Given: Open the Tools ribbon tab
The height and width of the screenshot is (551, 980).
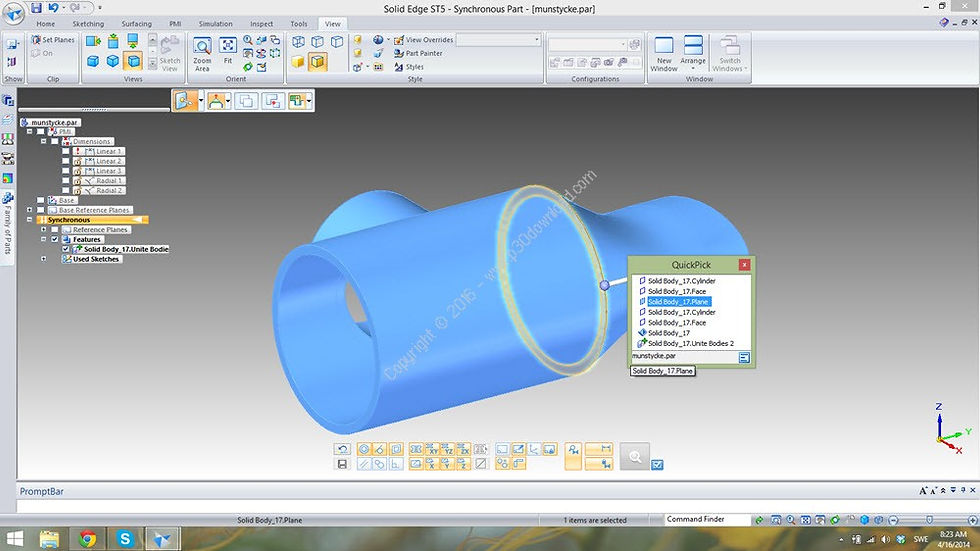Looking at the screenshot, I should point(299,24).
